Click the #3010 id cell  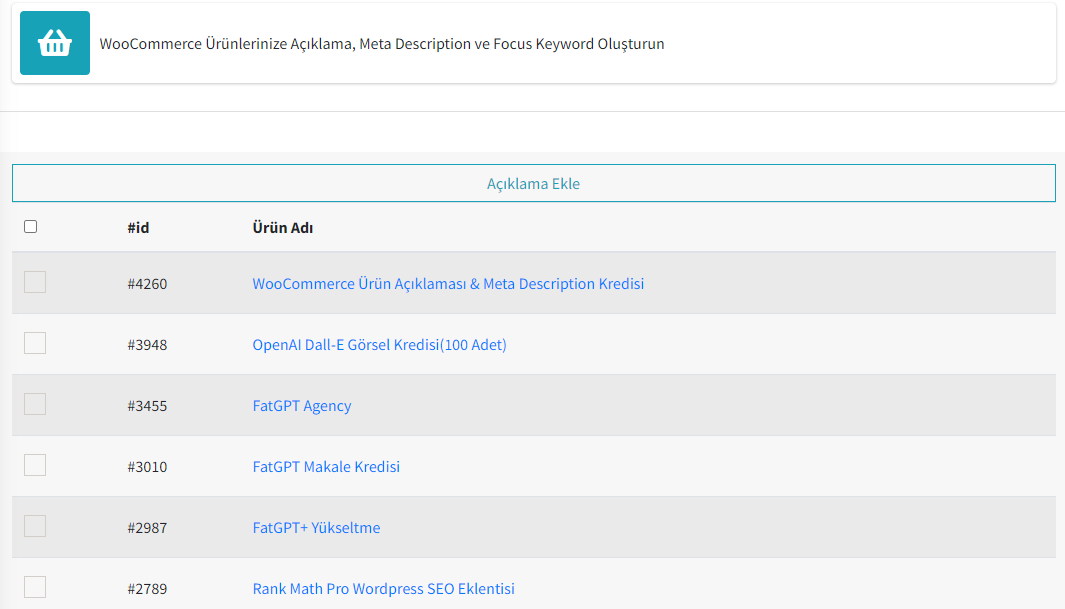pyautogui.click(x=147, y=467)
